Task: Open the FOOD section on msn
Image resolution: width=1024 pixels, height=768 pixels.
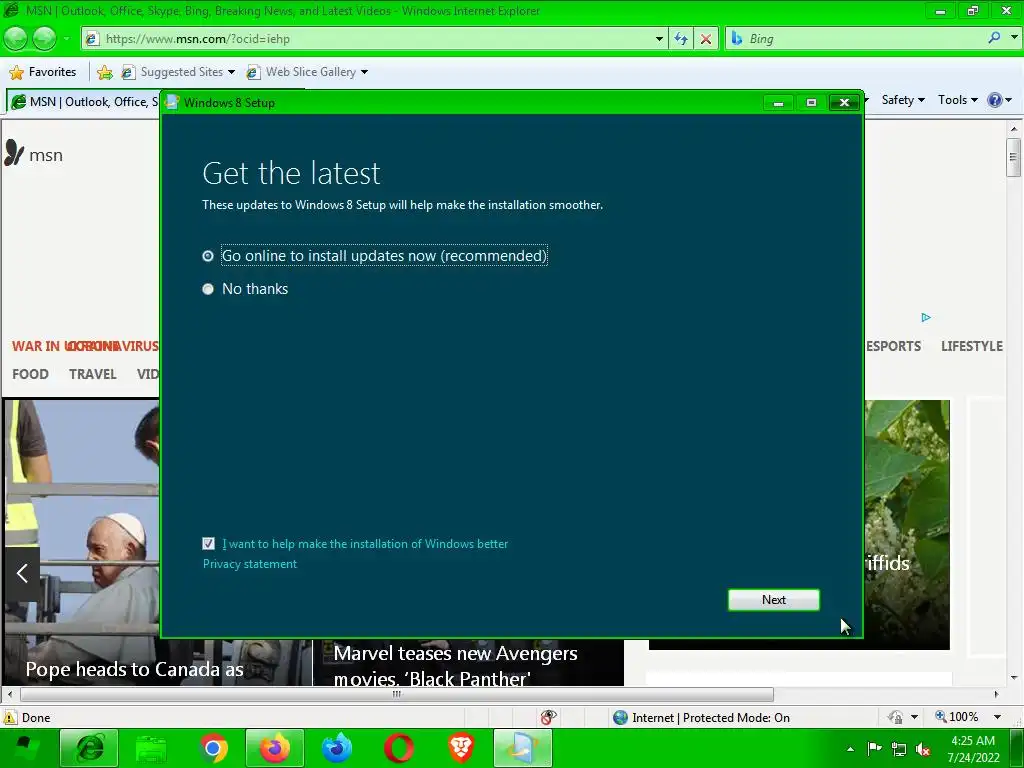Action: 30,374
